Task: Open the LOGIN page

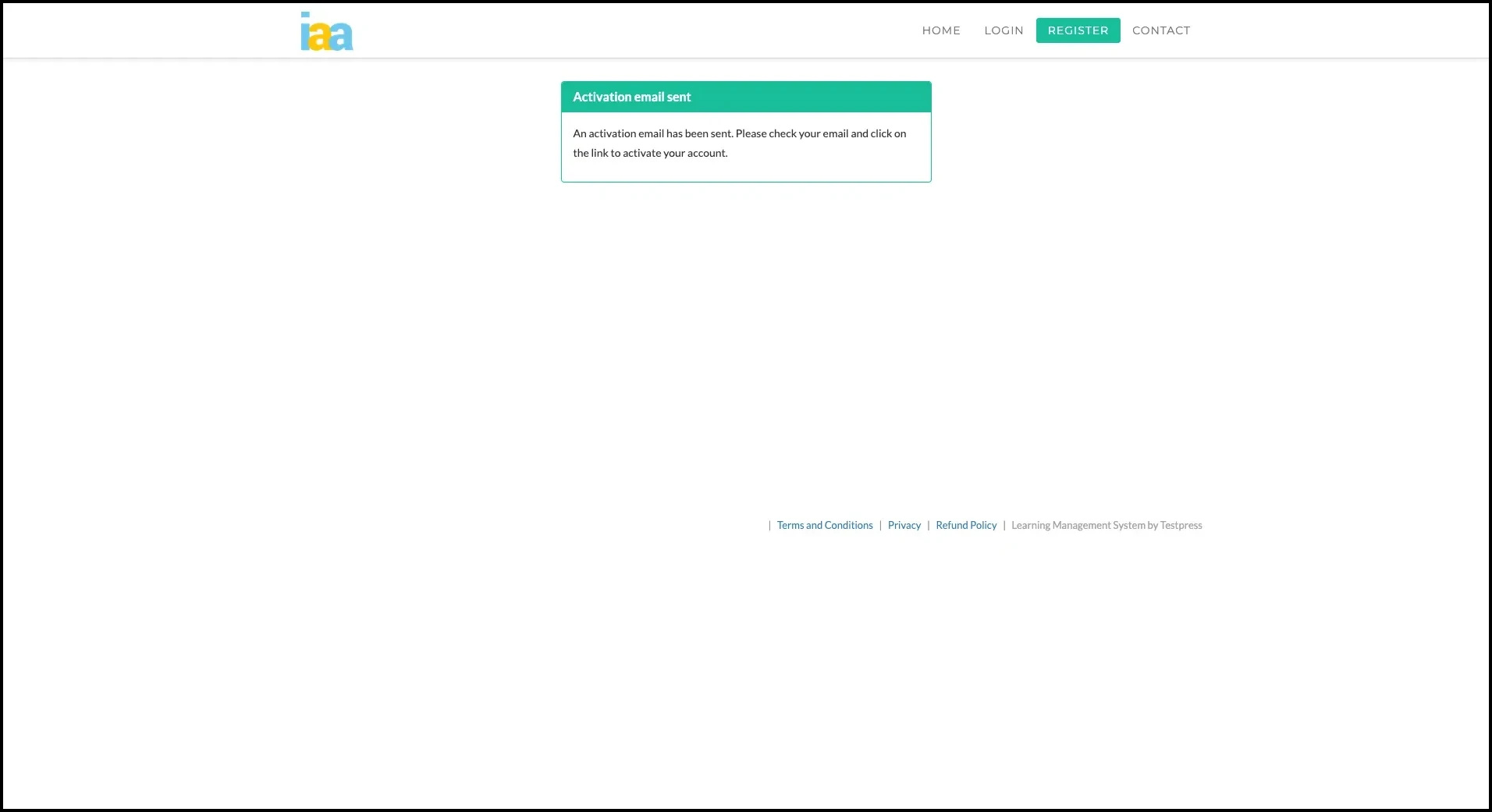Action: coord(1003,30)
